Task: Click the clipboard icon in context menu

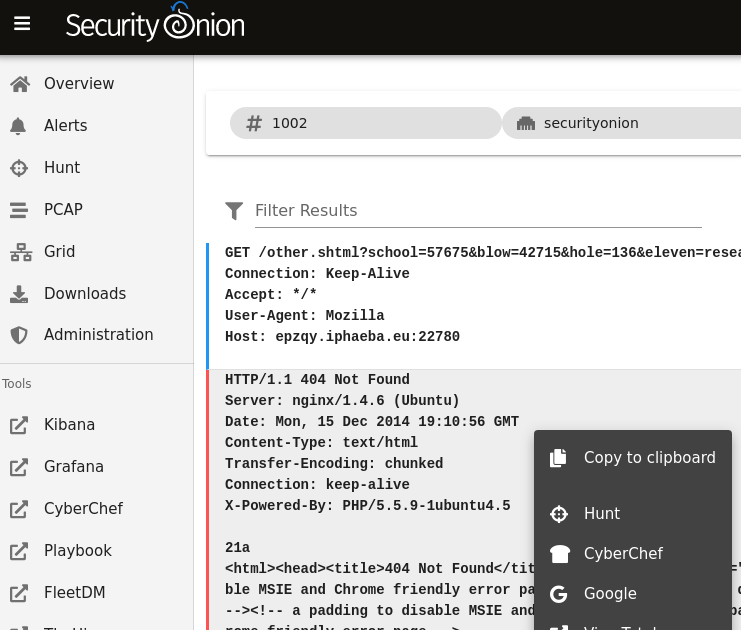Action: 559,458
